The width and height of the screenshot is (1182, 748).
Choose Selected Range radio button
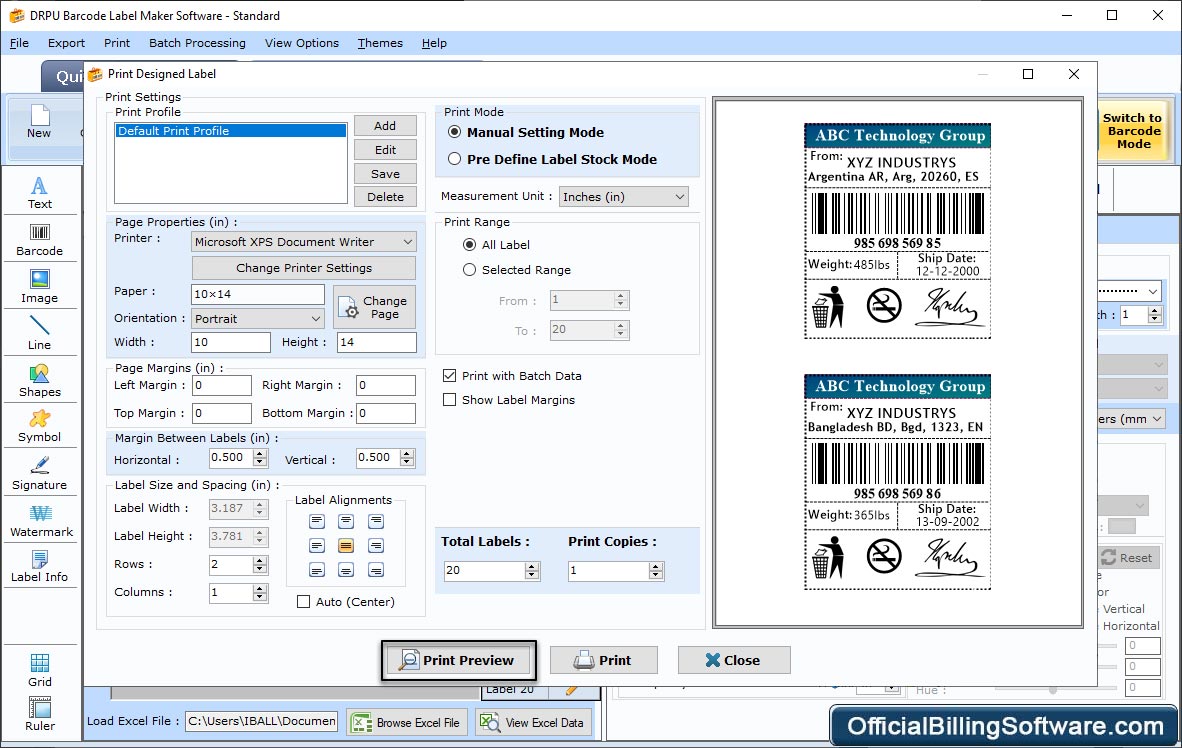[470, 269]
